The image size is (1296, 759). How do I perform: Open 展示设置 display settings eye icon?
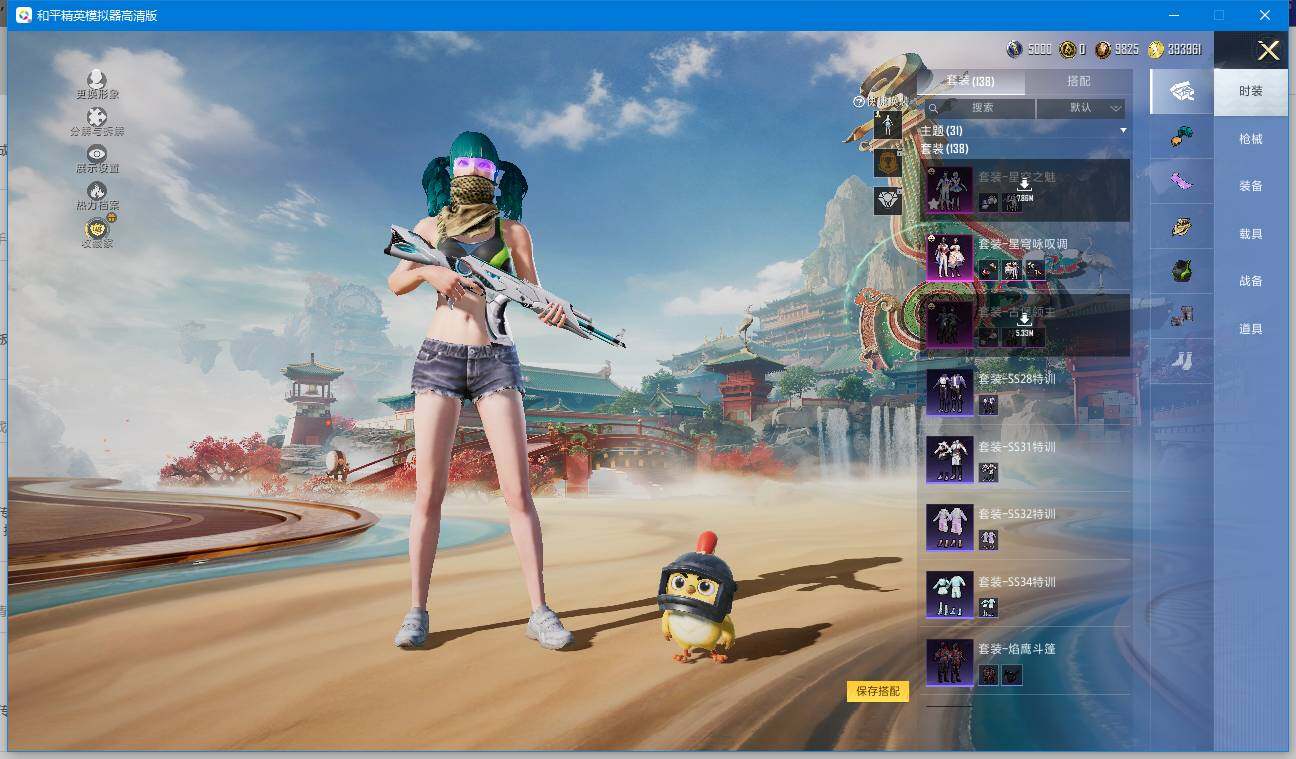click(97, 153)
